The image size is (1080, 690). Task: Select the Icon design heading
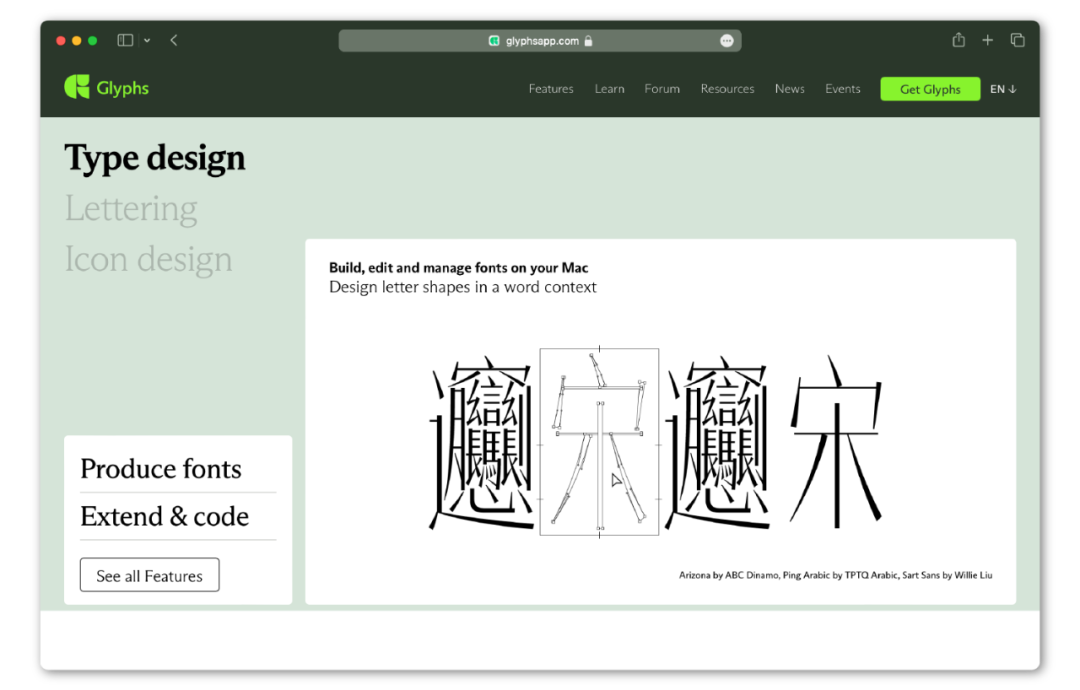click(x=148, y=260)
